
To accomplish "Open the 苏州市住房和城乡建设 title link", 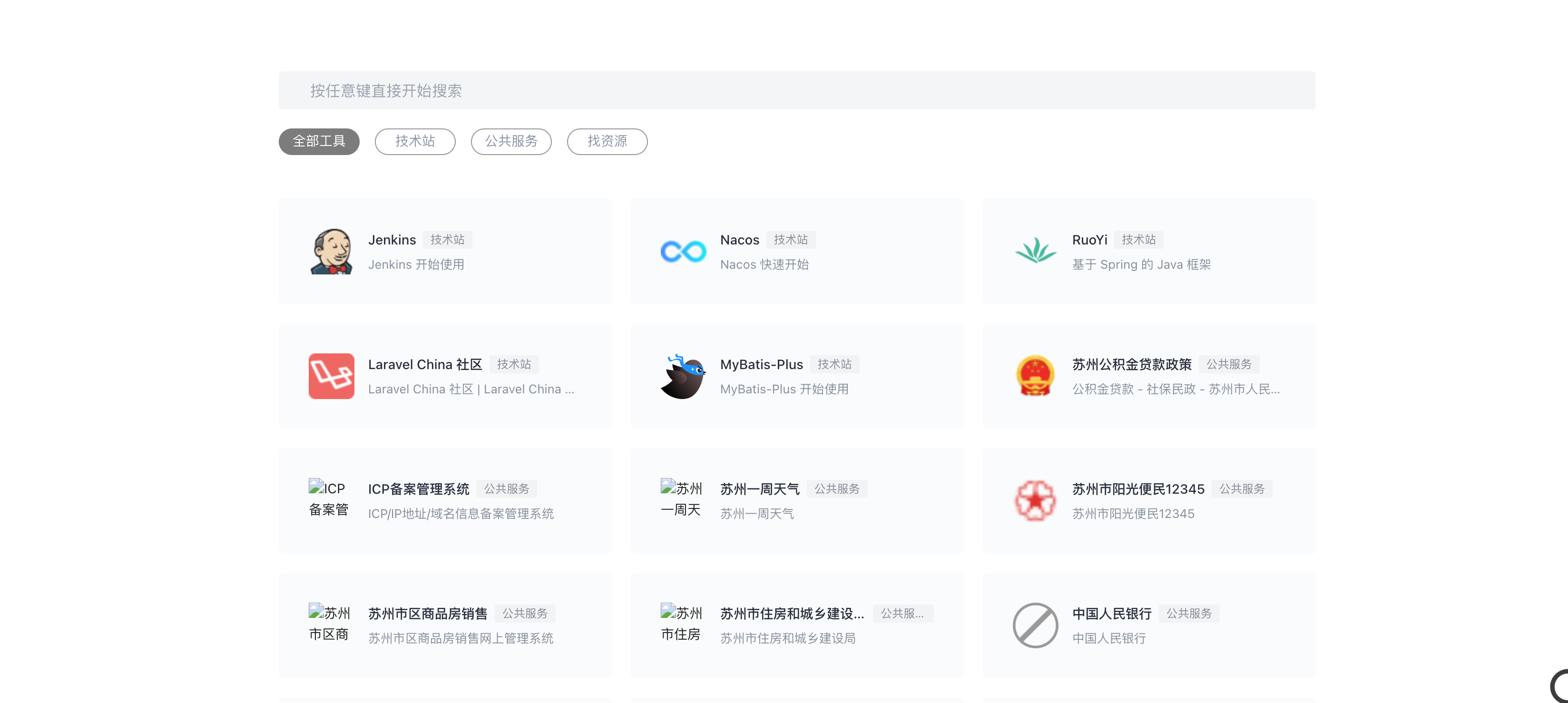I will click(791, 614).
